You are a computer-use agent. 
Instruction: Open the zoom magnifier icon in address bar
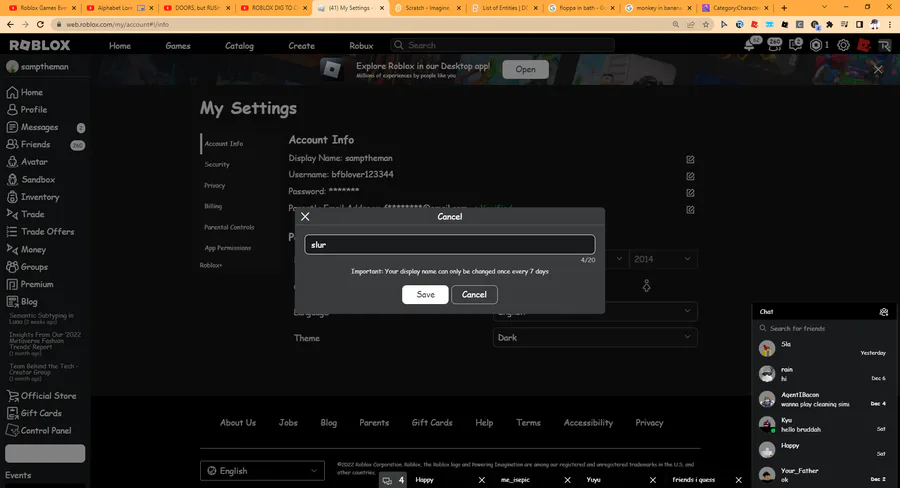676,24
